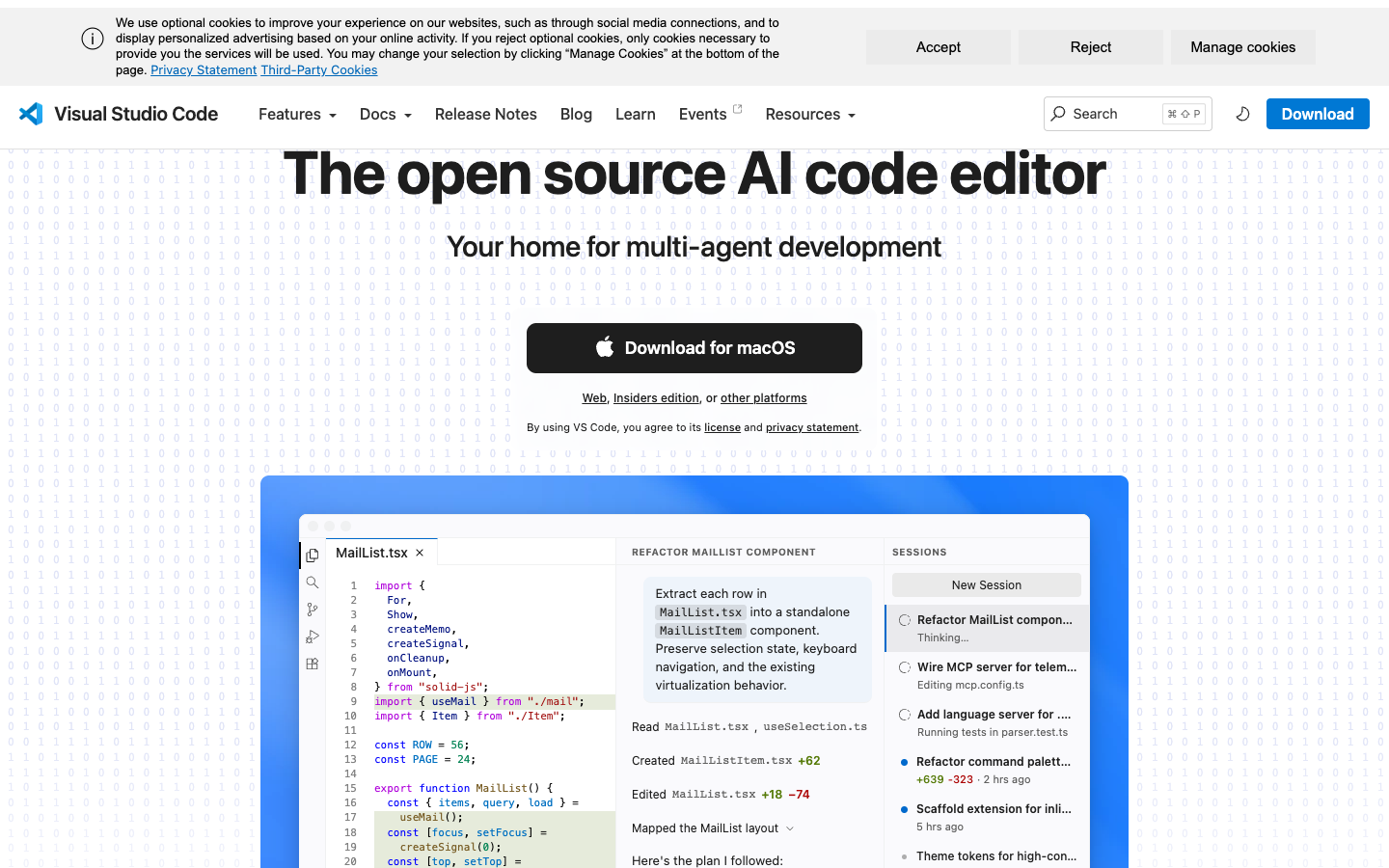This screenshot has width=1389, height=868.
Task: Open the Run and Debug icon
Action: [313, 637]
